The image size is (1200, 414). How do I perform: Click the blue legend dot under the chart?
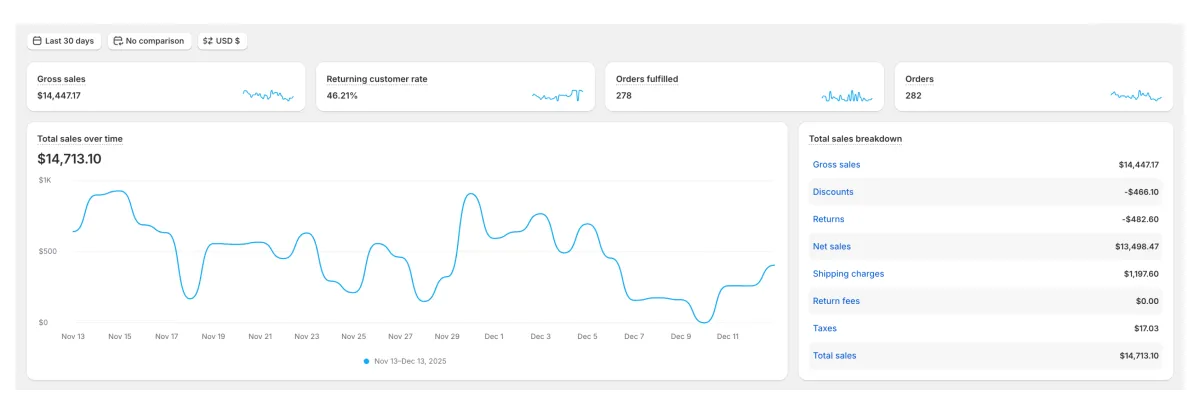click(x=367, y=361)
